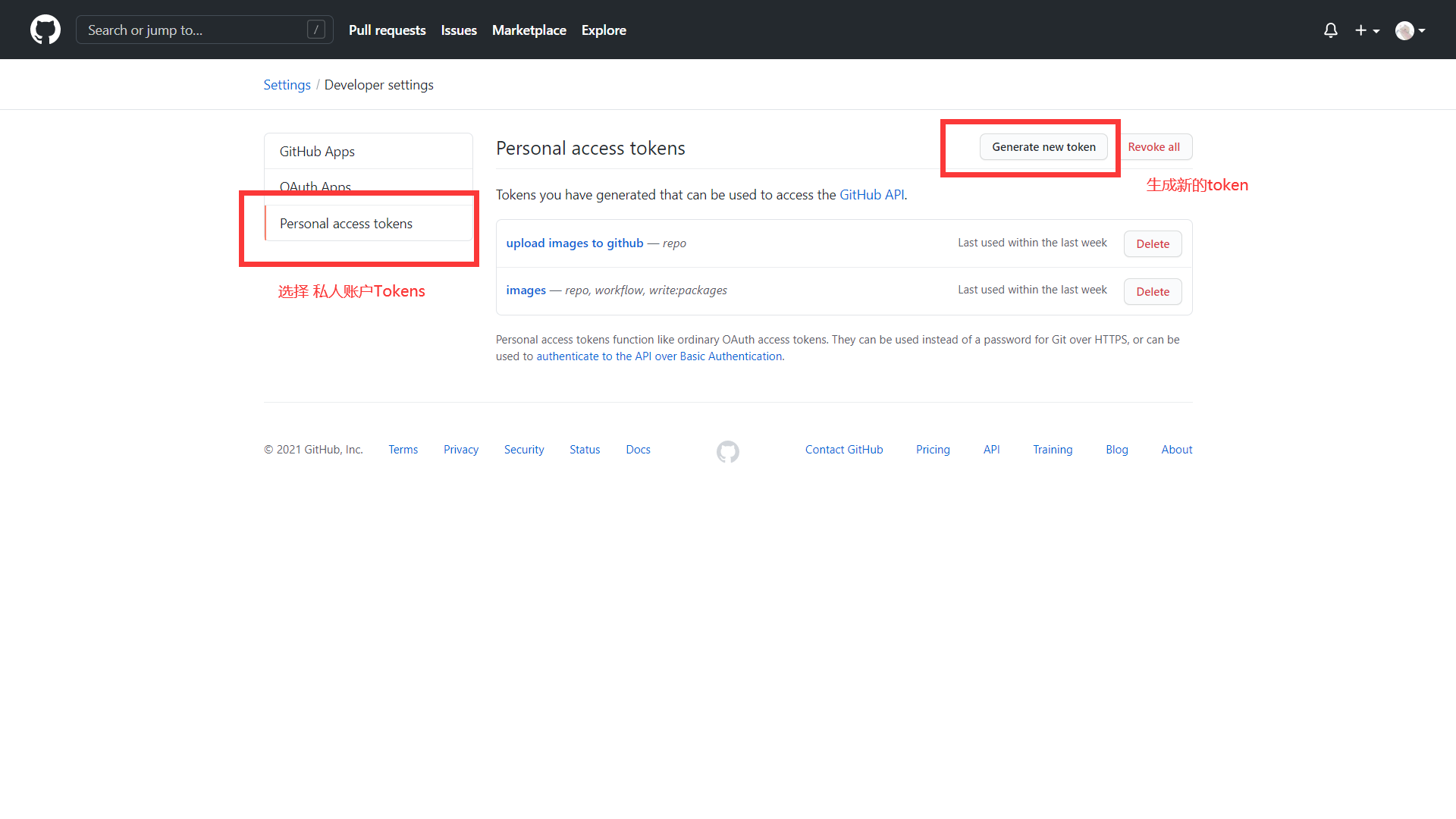Click Generate new token button
1456x819 pixels.
click(x=1043, y=147)
